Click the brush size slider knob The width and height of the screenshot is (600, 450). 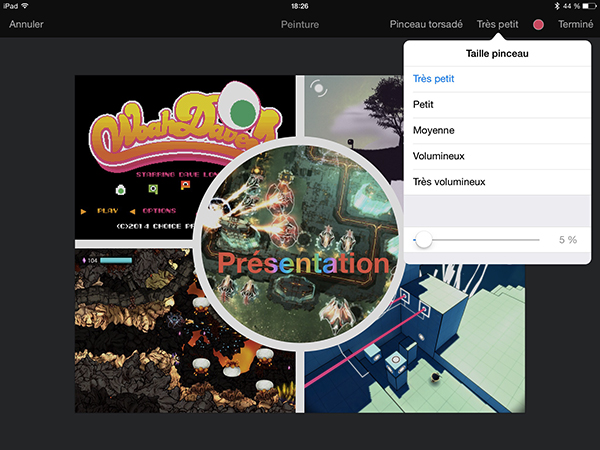click(x=424, y=240)
